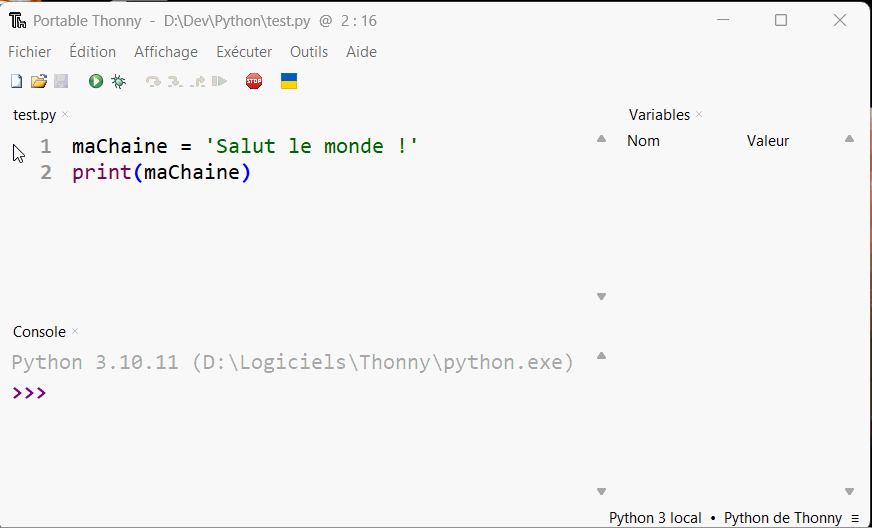Close the Console panel tab
The height and width of the screenshot is (528, 872).
tap(75, 331)
